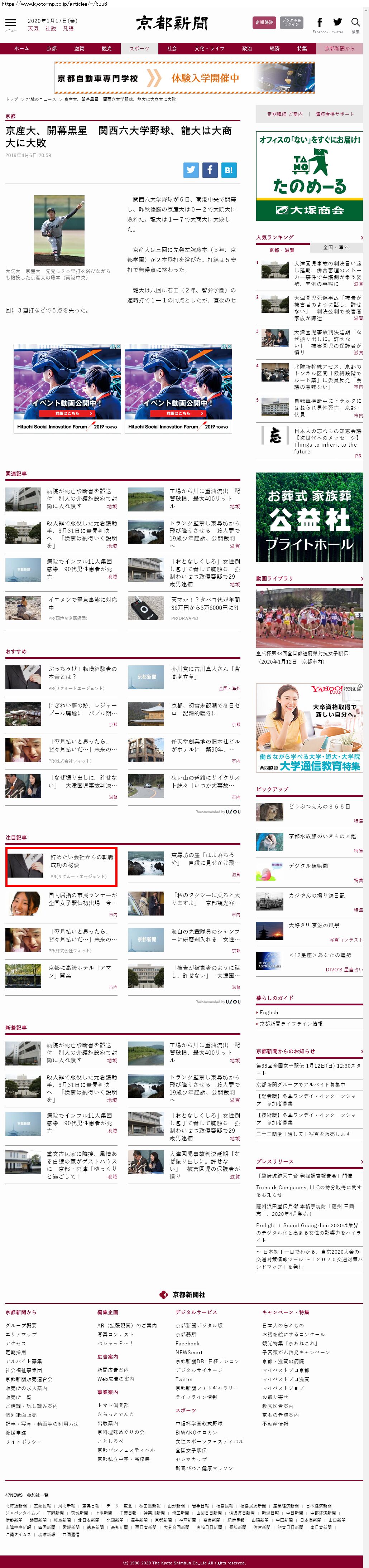Click the 京都新聞 logo at the top

coord(172,23)
